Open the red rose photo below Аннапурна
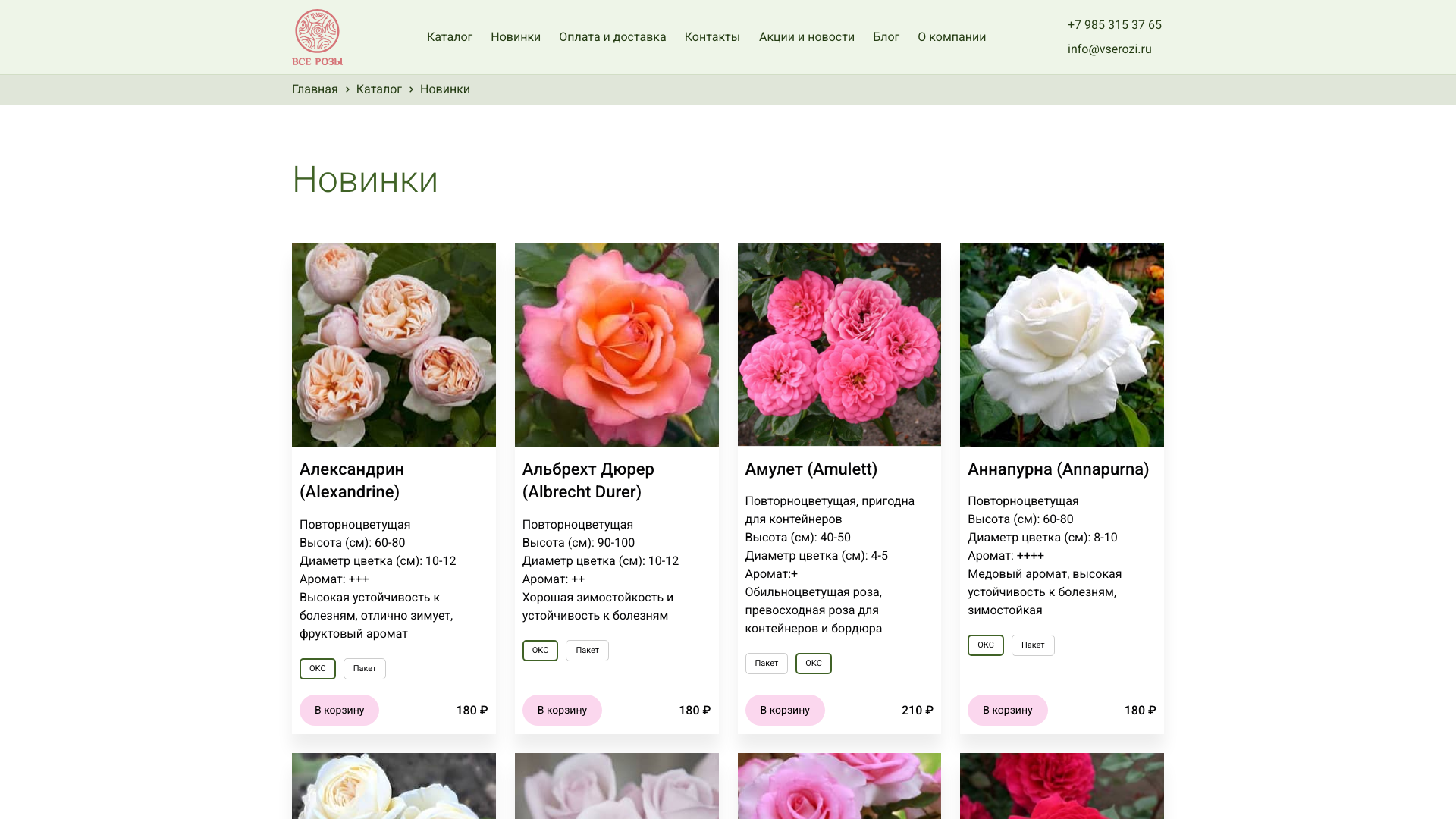Viewport: 1456px width, 819px height. pos(1062,786)
